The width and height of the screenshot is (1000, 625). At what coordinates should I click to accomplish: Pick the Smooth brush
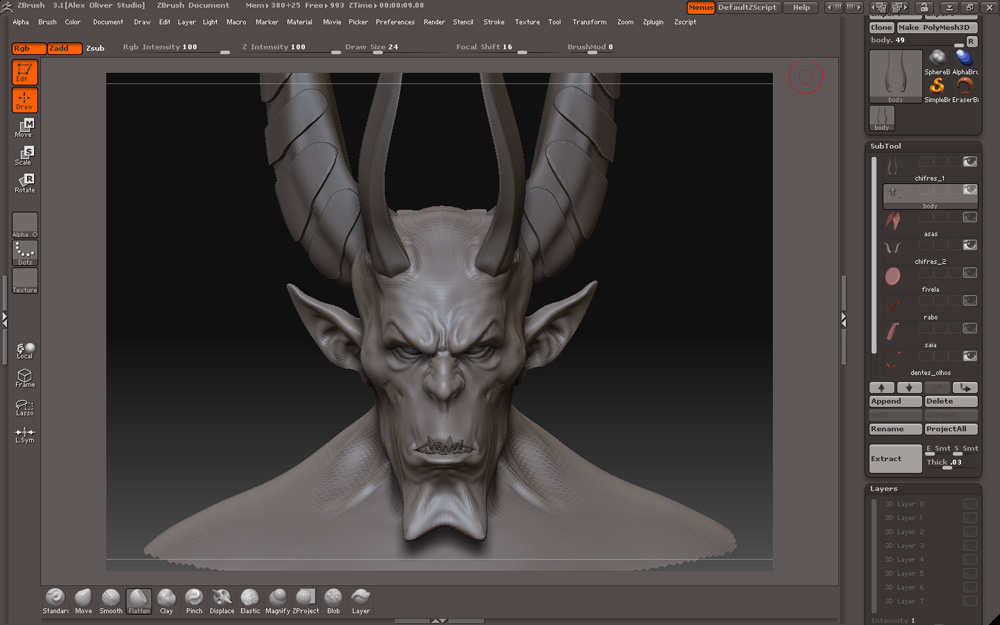pyautogui.click(x=111, y=601)
